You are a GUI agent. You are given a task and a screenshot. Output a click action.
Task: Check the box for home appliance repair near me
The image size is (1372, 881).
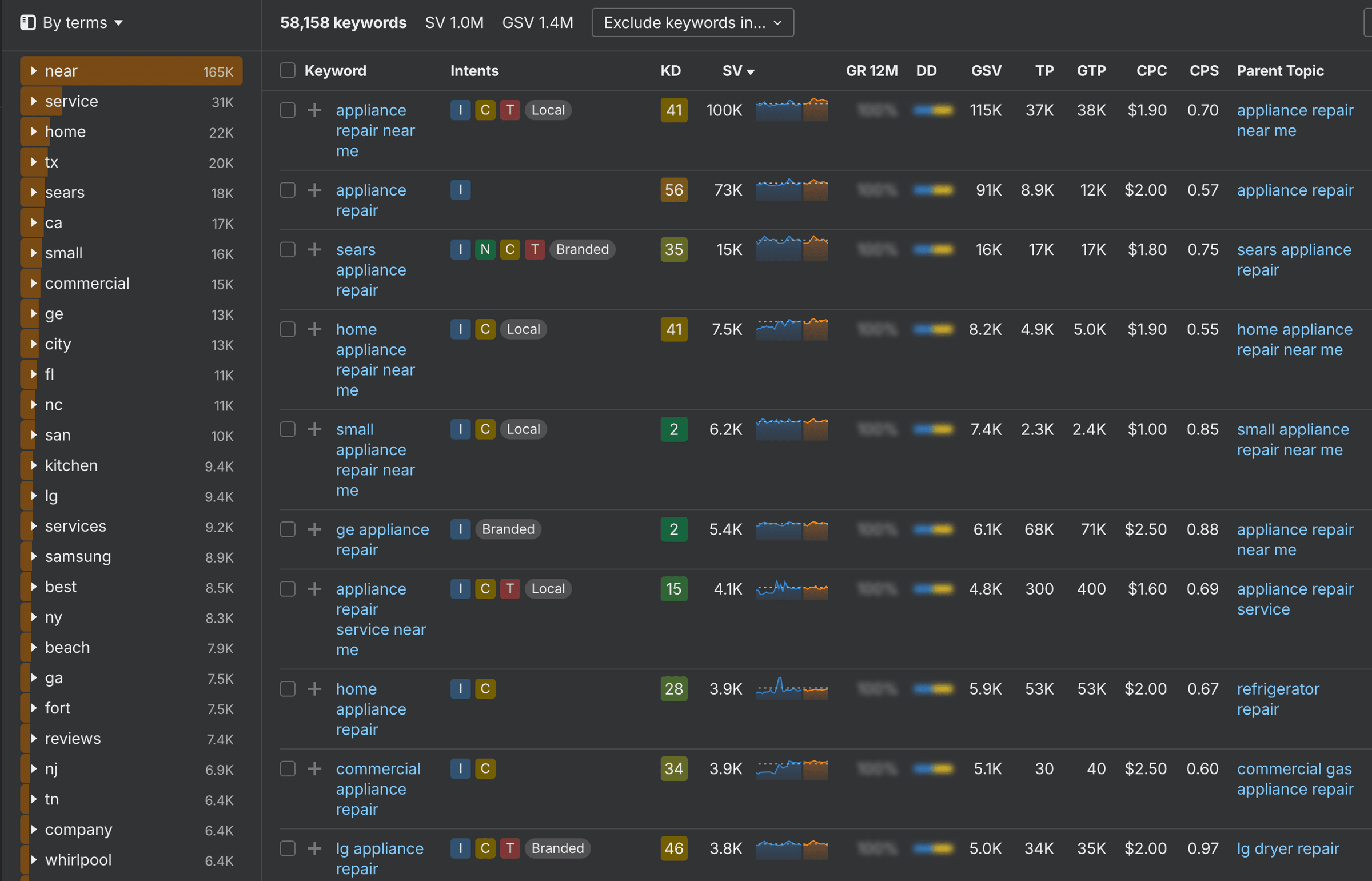coord(288,329)
